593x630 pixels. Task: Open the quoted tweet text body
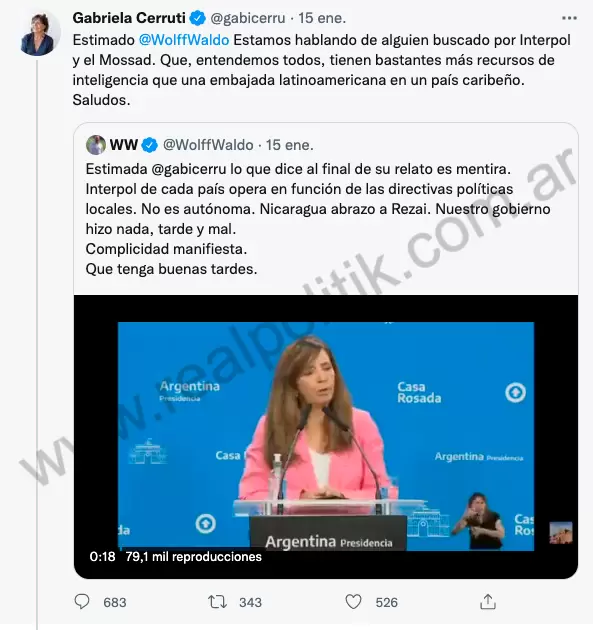[317, 219]
